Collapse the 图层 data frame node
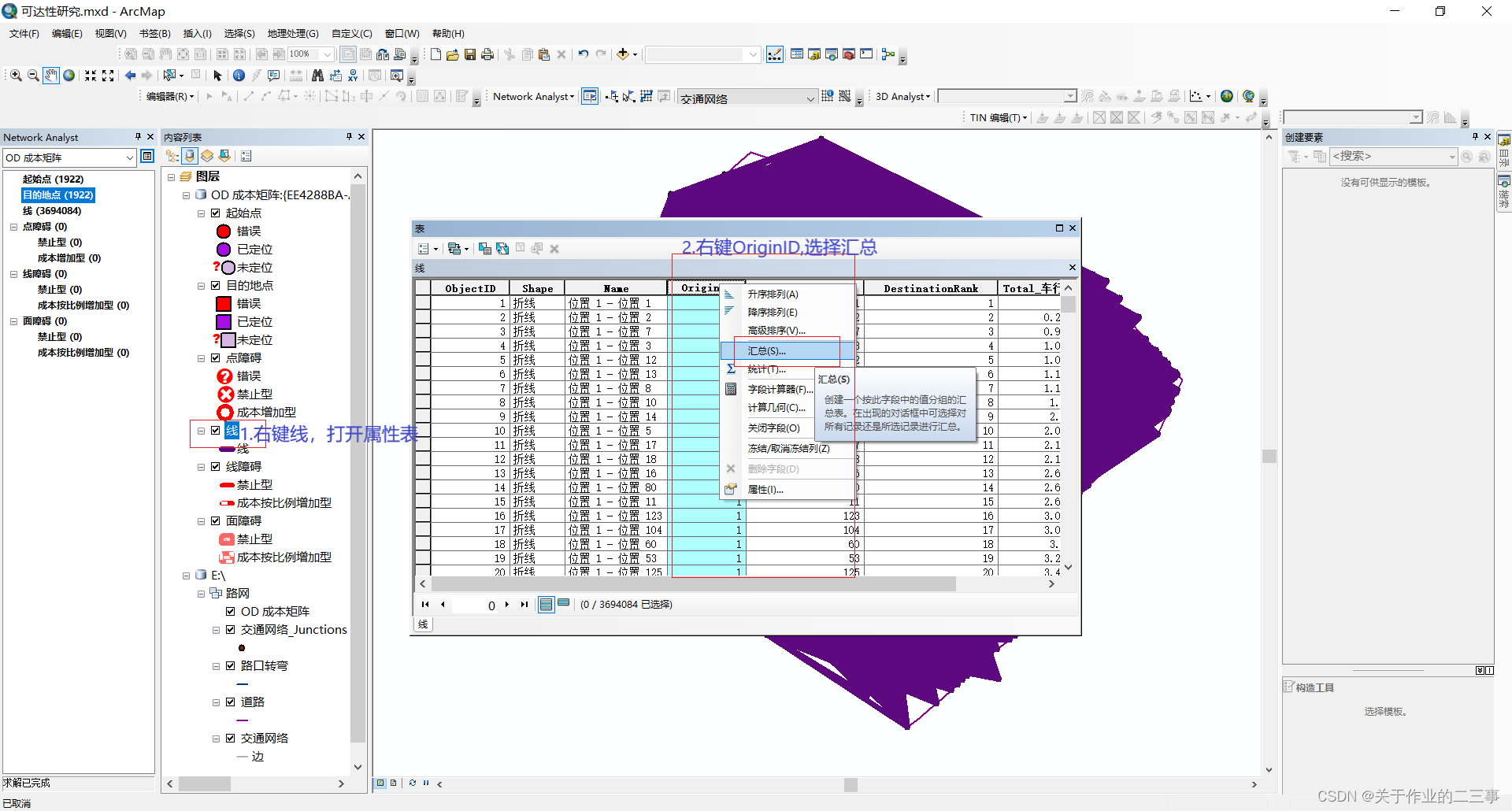Image resolution: width=1512 pixels, height=811 pixels. [171, 177]
